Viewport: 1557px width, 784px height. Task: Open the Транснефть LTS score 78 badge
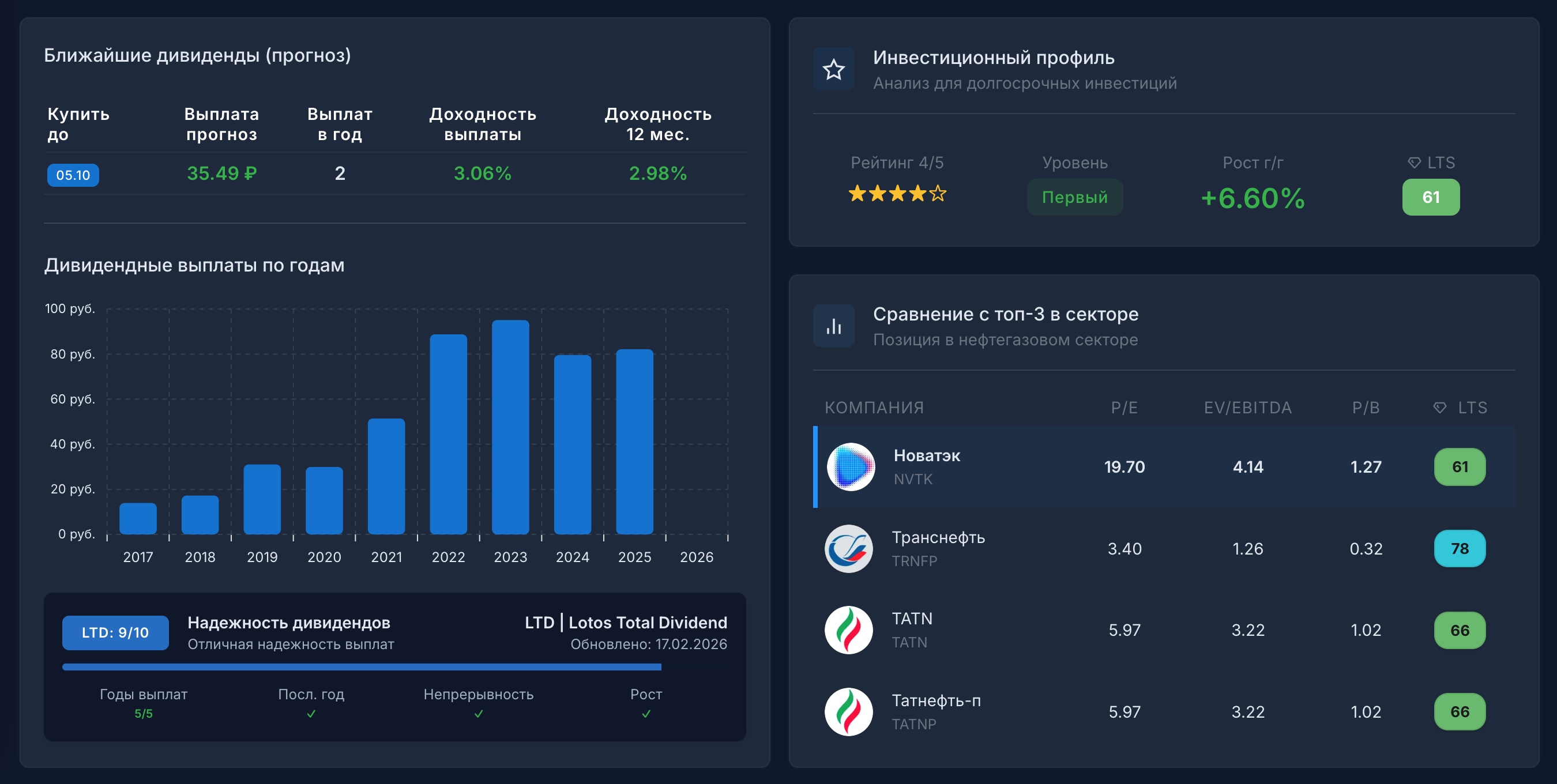point(1460,548)
